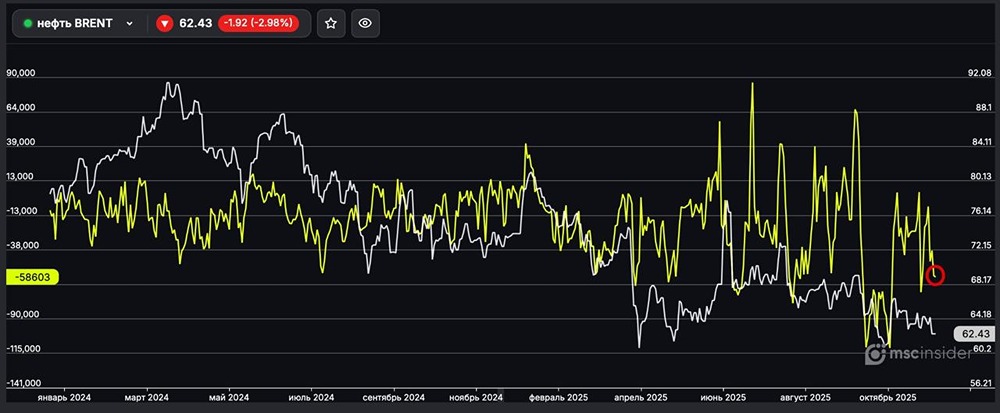Expand the chevron next to нефть BRENT
This screenshot has width=1000, height=413.
click(x=129, y=24)
